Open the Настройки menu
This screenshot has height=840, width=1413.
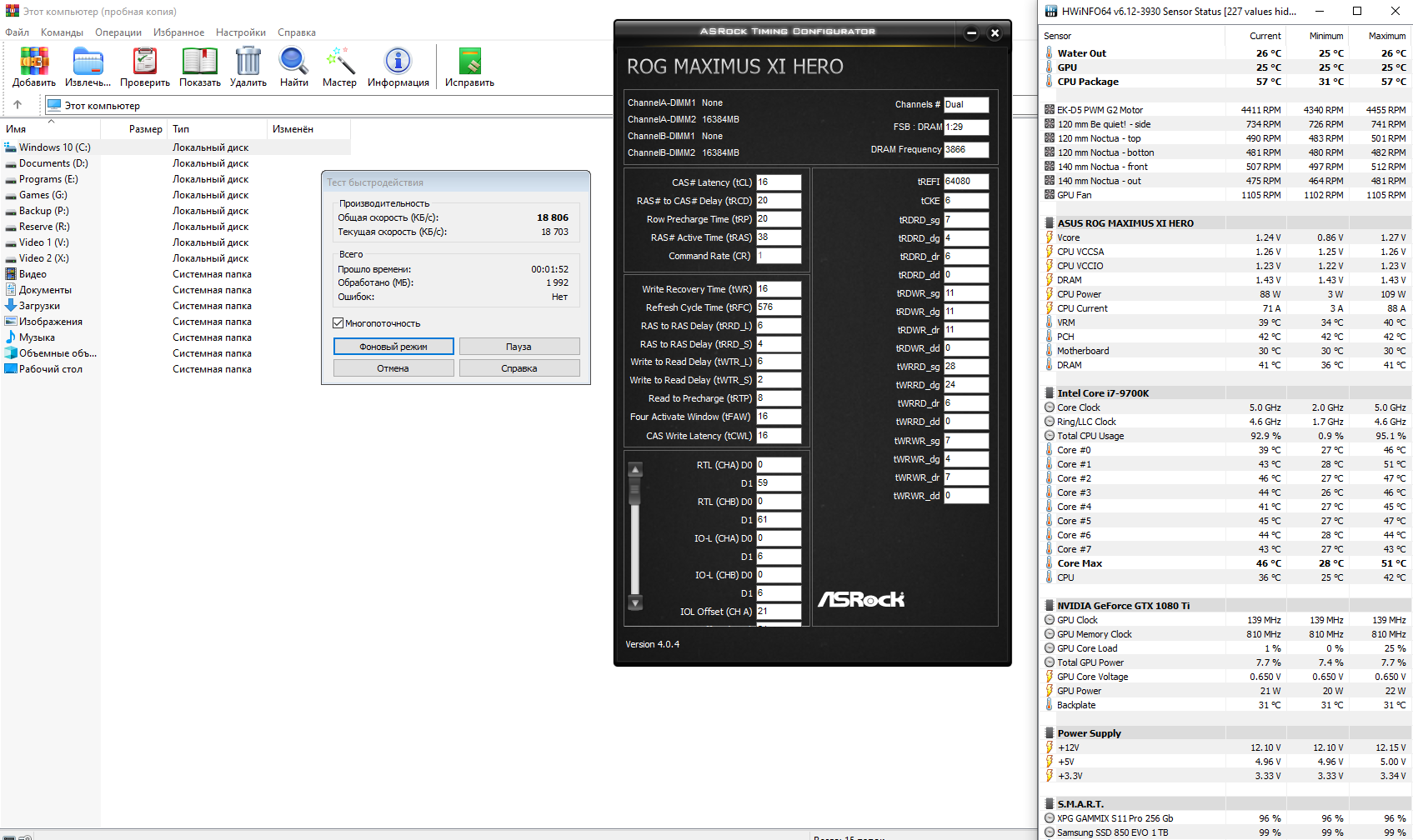[241, 32]
